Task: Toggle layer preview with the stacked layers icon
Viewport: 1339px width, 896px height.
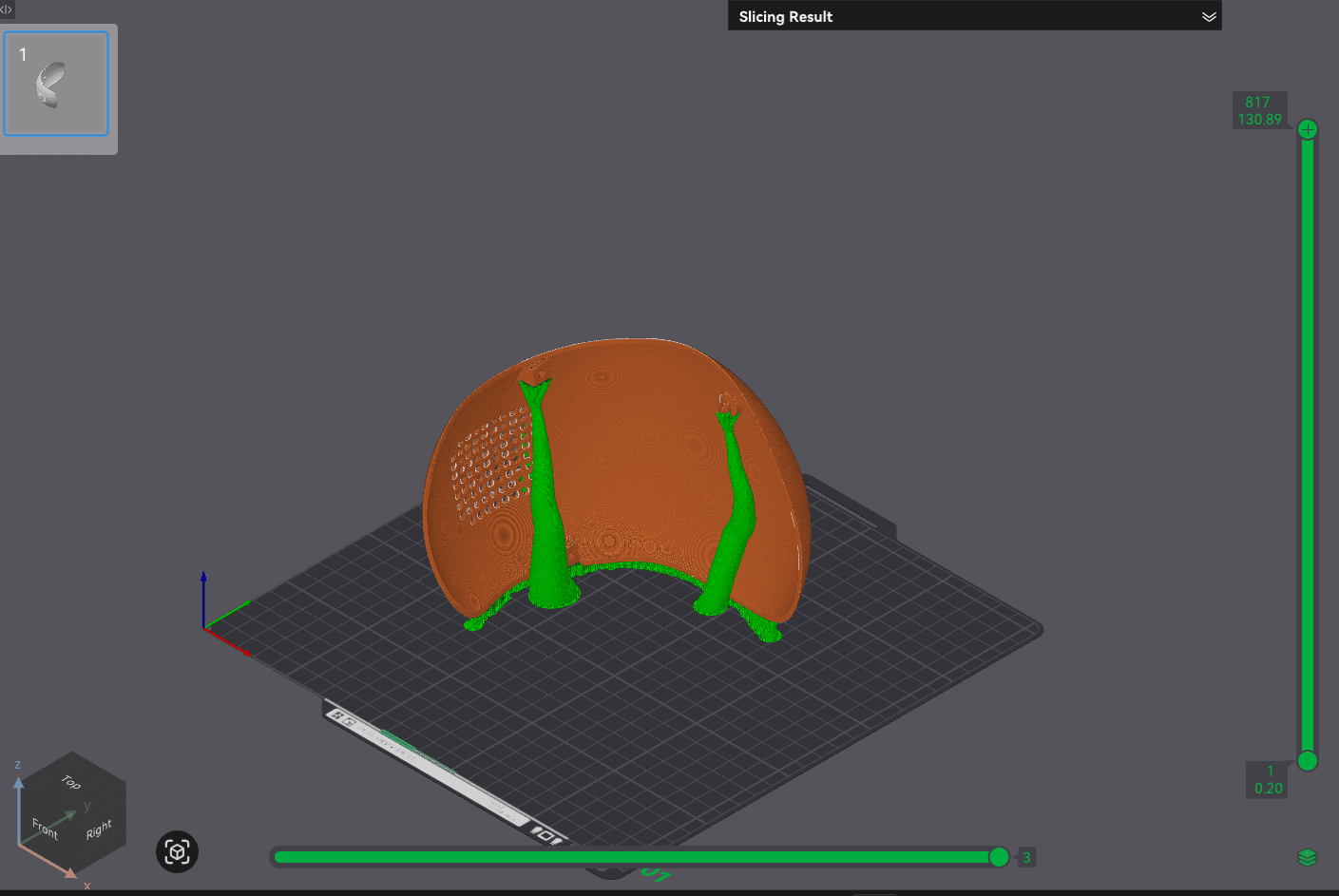Action: 1309,856
